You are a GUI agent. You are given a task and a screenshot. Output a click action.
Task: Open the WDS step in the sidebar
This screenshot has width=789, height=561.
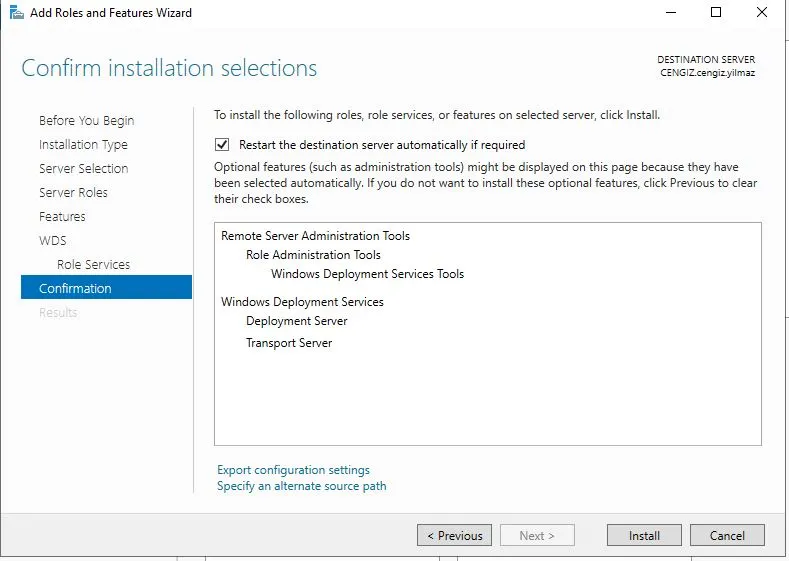pos(52,240)
